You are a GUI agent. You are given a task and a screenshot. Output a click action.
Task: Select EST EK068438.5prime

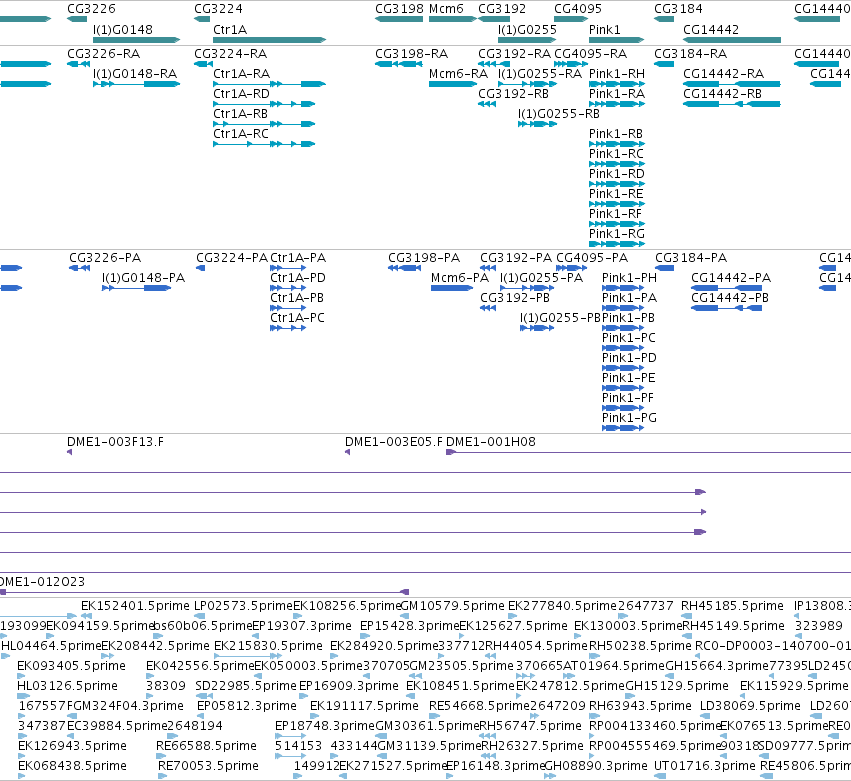72,766
